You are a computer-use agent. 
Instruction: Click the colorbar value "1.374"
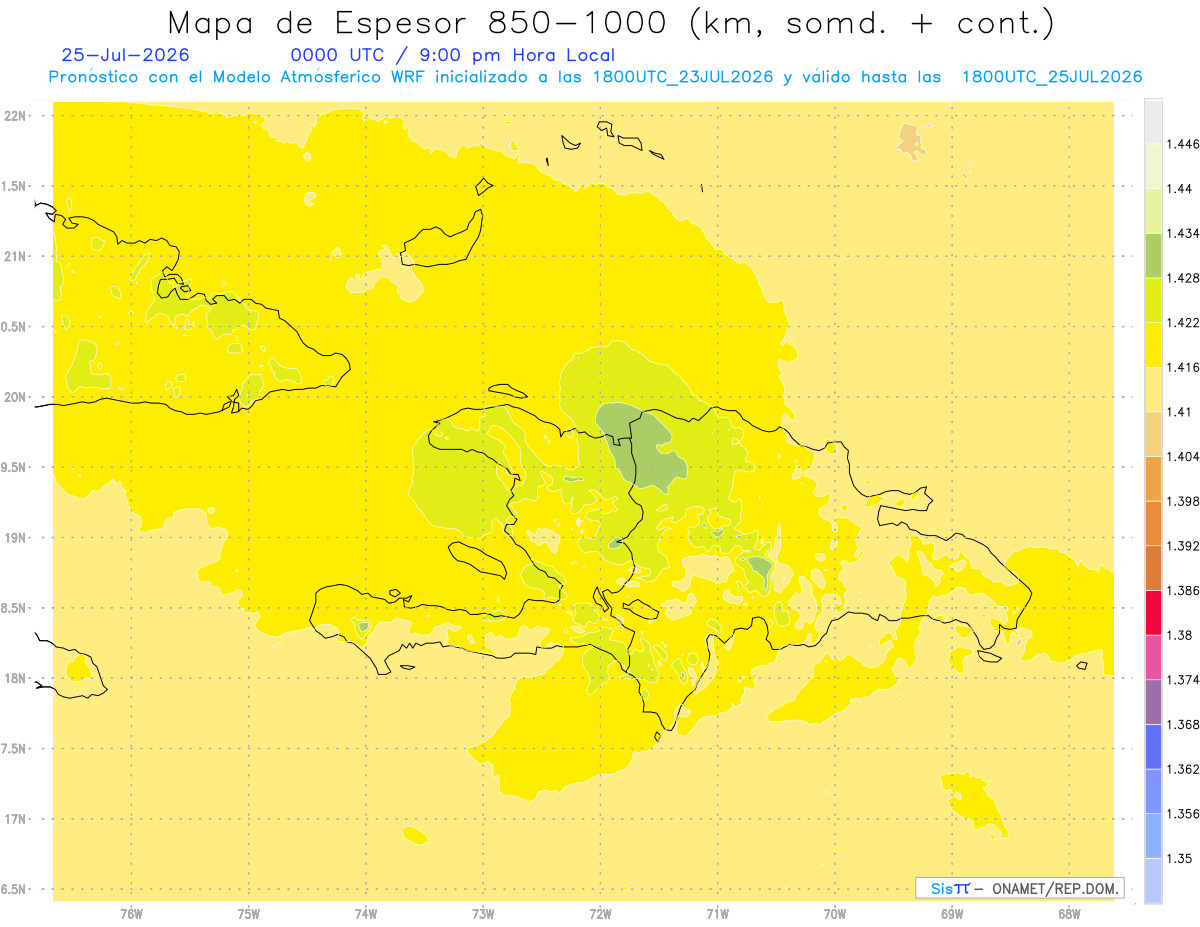[x=1185, y=680]
